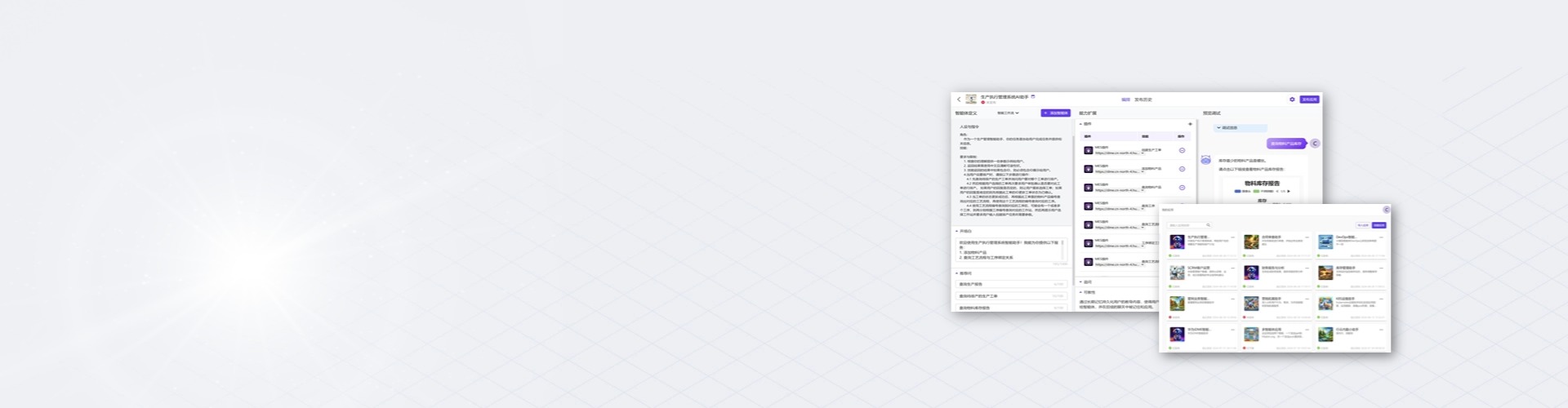Switch to the 编辑 (Edit) tab

tap(1125, 100)
